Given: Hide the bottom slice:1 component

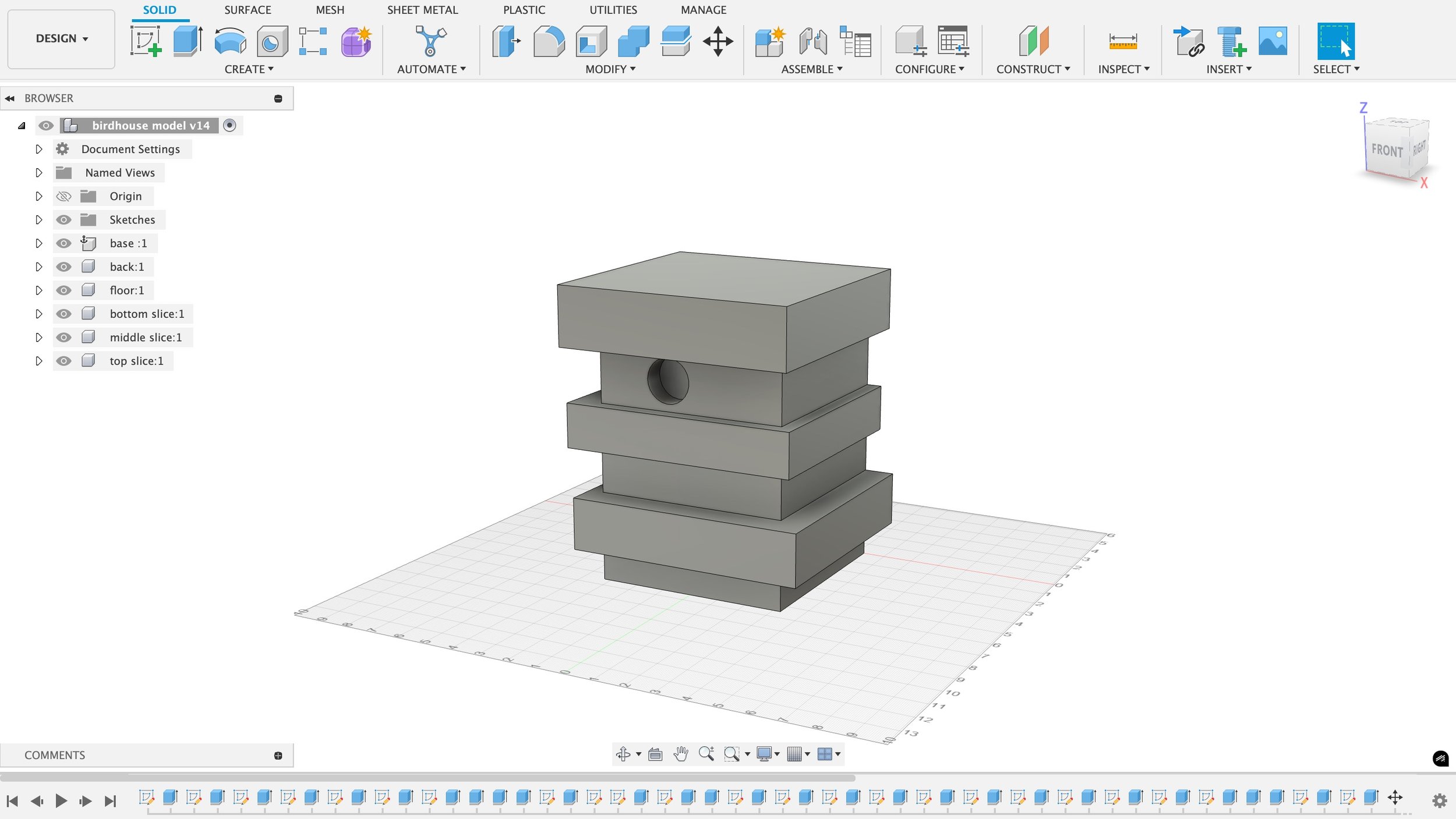Looking at the screenshot, I should [x=63, y=314].
